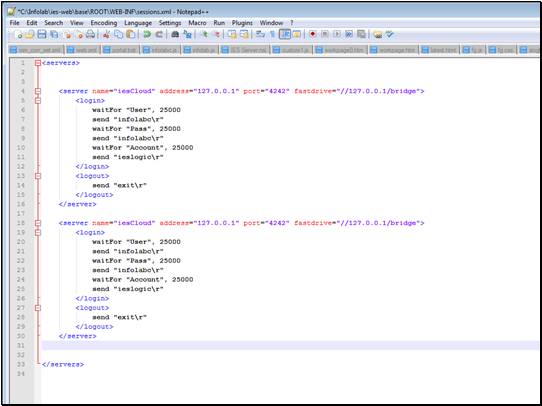Print the document using printer icon
542x406 pixels.
coord(90,34)
